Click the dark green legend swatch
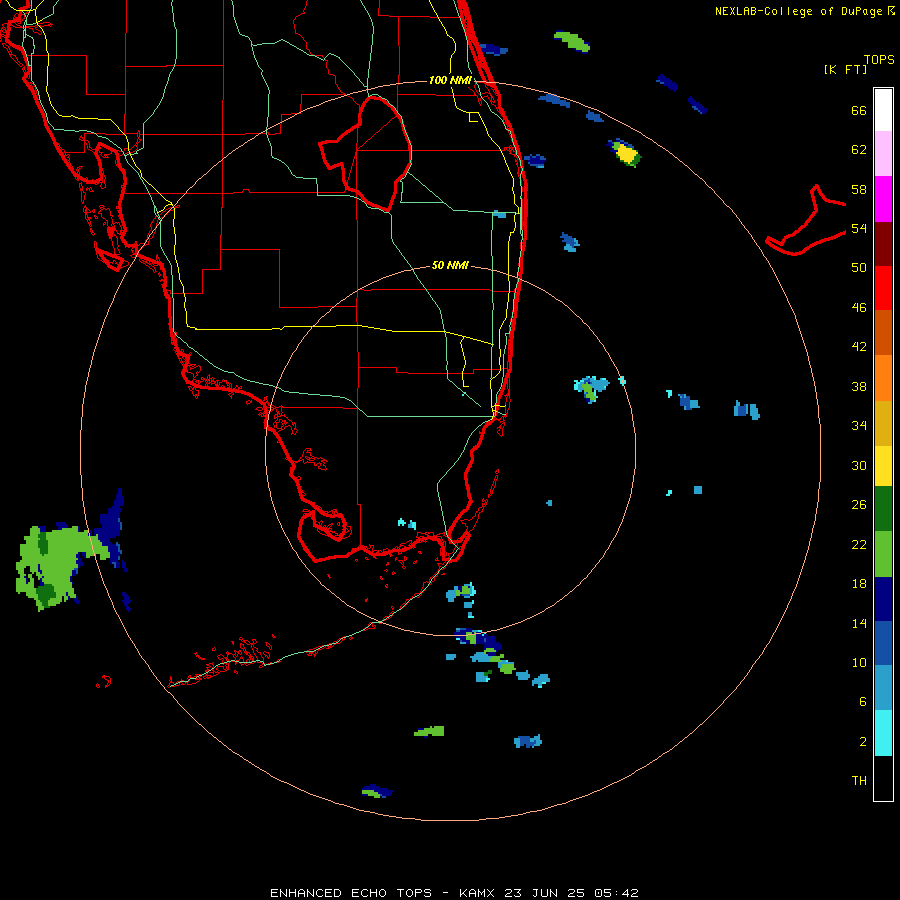The image size is (900, 900). point(883,509)
